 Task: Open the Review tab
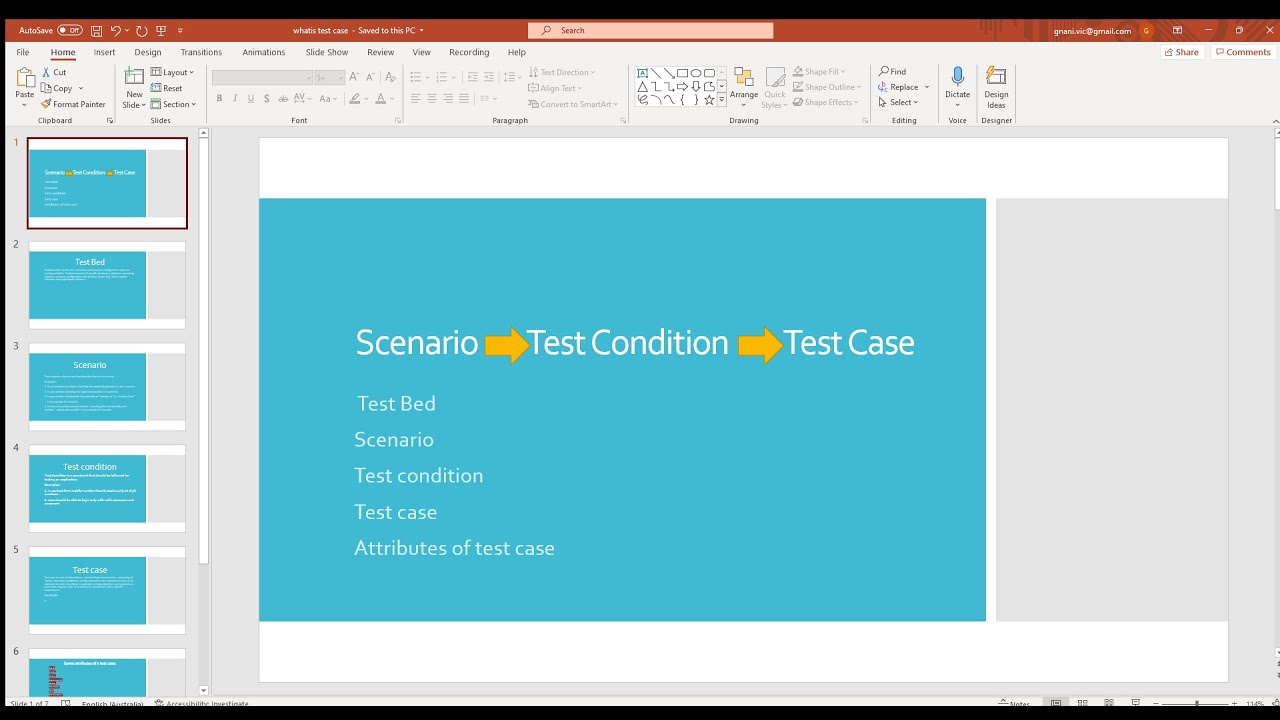click(381, 52)
